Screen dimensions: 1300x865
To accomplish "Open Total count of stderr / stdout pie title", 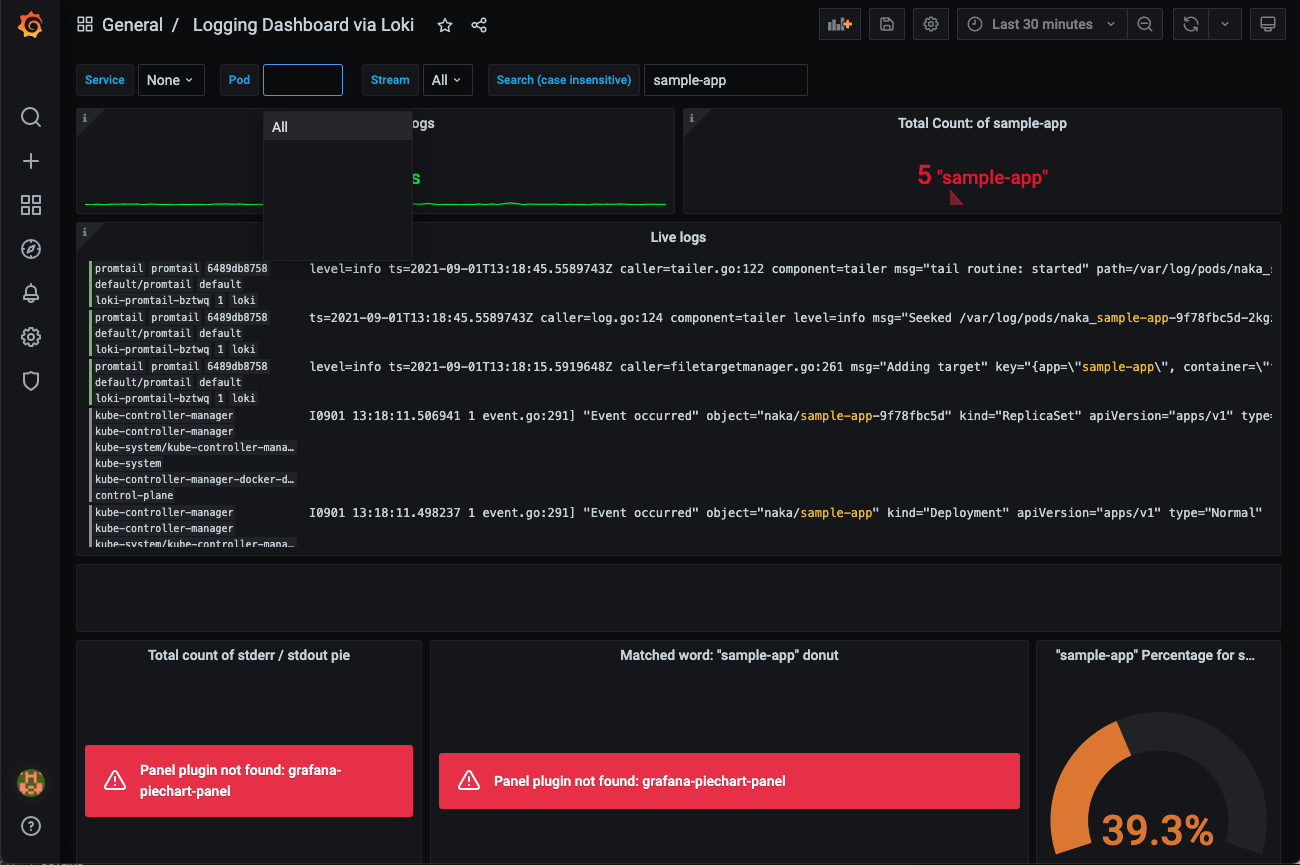I will coord(249,655).
